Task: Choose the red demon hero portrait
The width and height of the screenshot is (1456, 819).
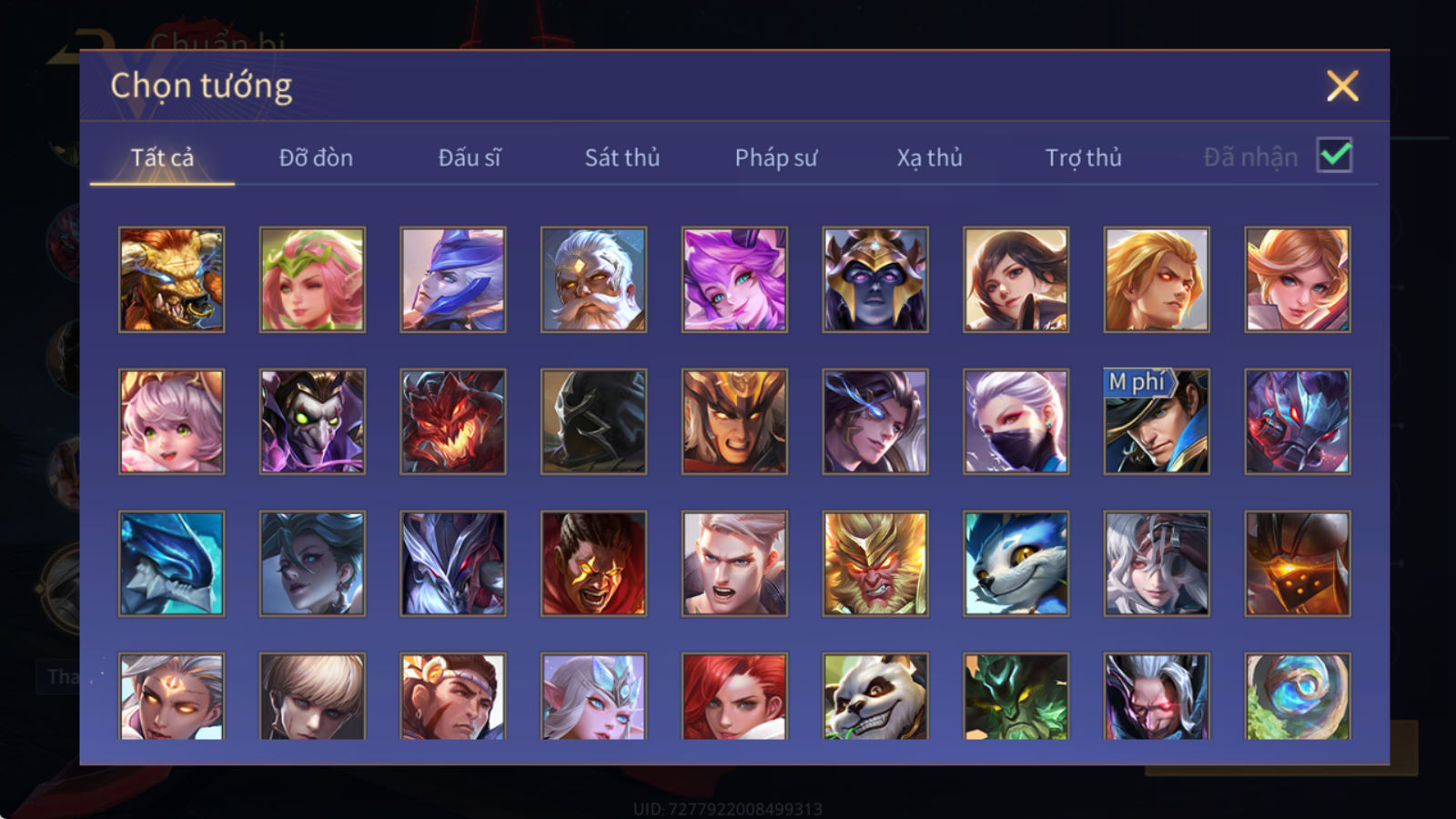Action: click(453, 421)
